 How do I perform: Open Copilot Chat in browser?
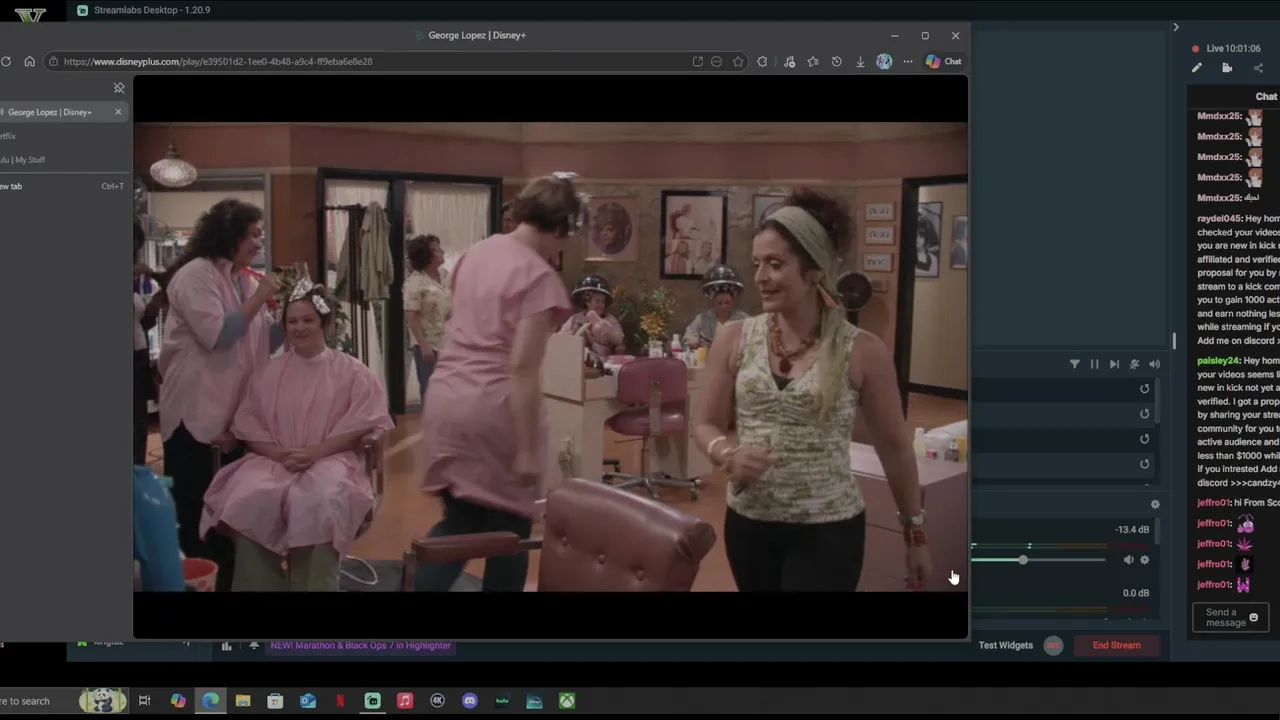point(943,61)
